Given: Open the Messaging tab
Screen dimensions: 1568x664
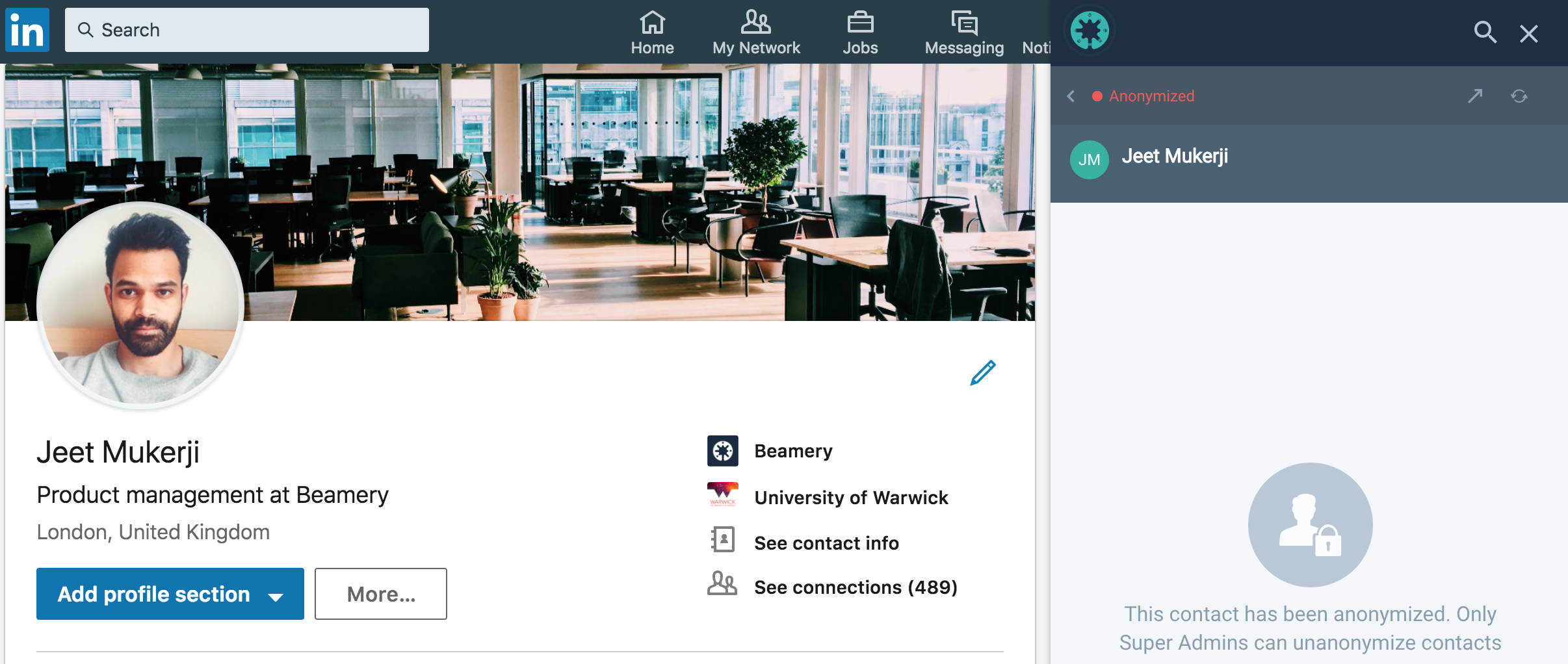Looking at the screenshot, I should pyautogui.click(x=964, y=32).
